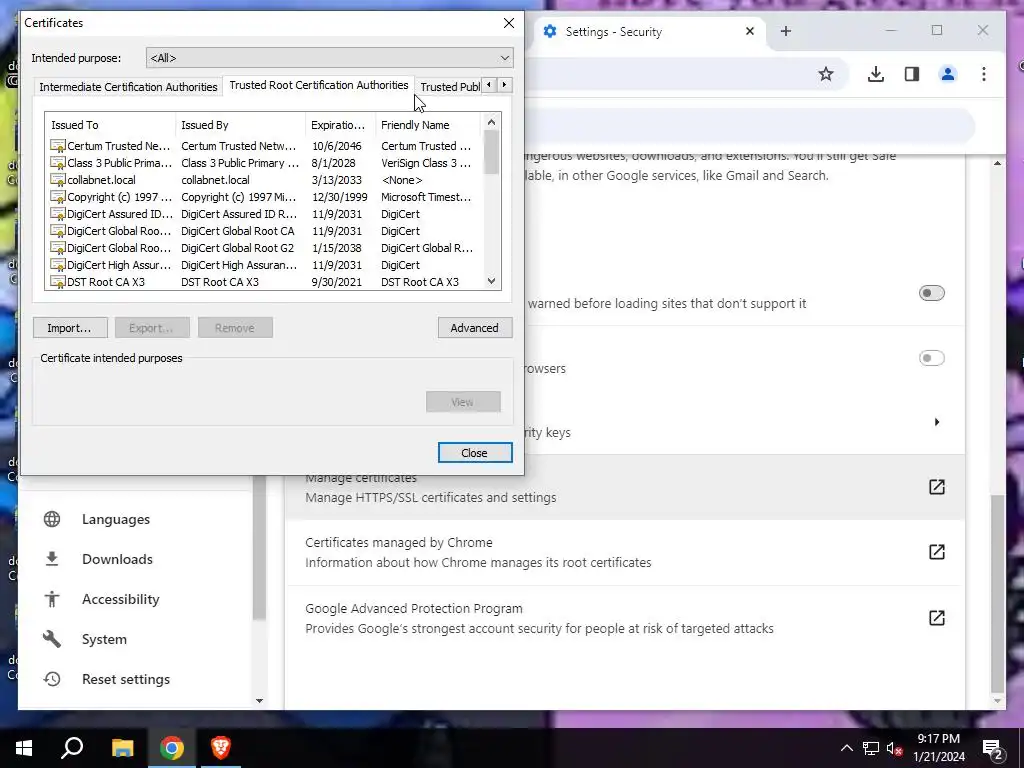The width and height of the screenshot is (1024, 768).
Task: Click external link icon for Certificates managed by Chrome
Action: pos(936,552)
